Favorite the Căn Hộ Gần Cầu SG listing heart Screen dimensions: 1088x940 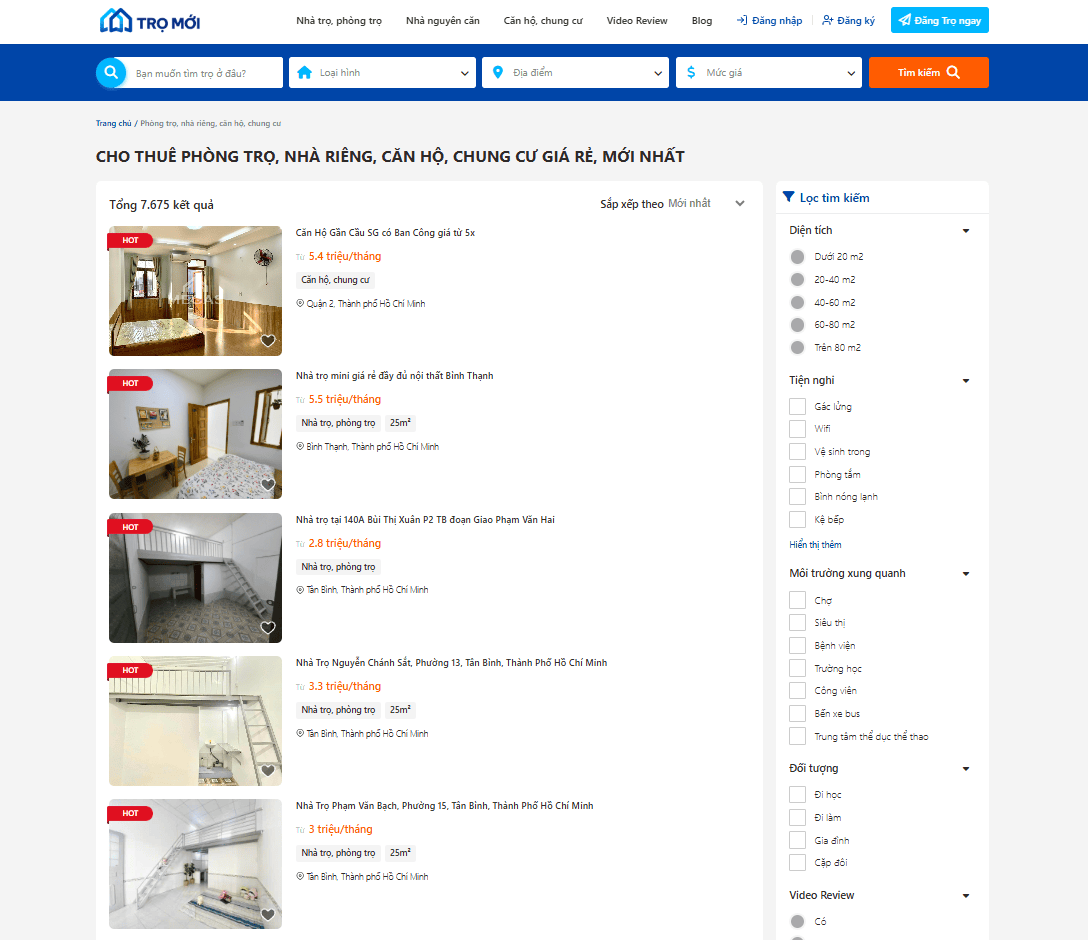(x=268, y=341)
